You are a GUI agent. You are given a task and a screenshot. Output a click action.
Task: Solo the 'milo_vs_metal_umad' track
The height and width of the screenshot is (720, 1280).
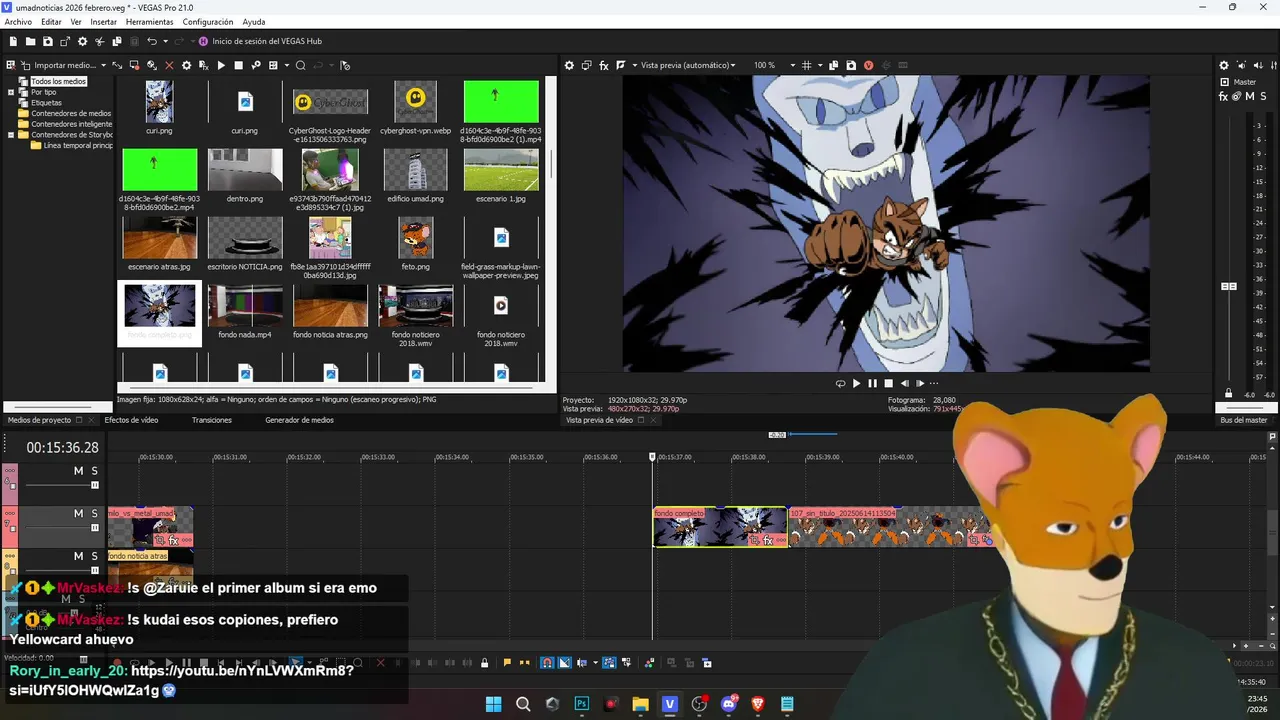pos(95,513)
